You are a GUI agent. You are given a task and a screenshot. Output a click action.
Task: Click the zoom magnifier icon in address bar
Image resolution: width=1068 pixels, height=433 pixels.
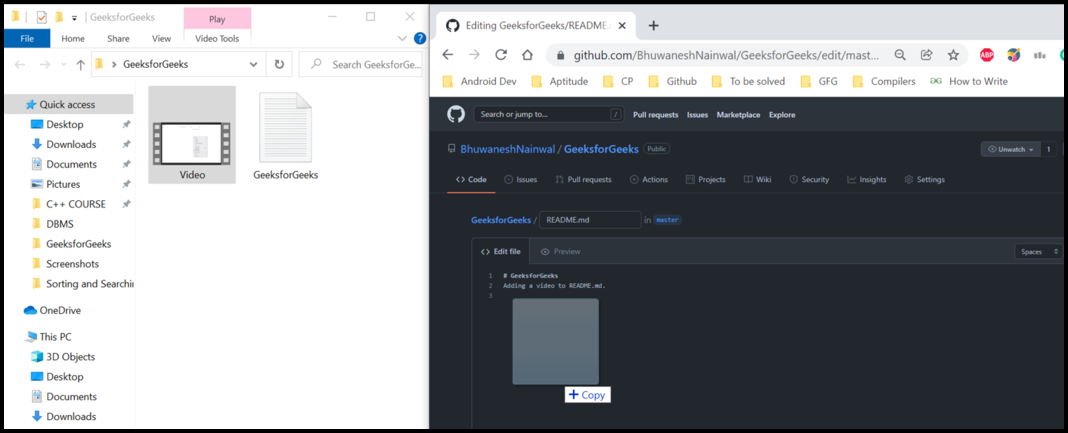pos(900,55)
